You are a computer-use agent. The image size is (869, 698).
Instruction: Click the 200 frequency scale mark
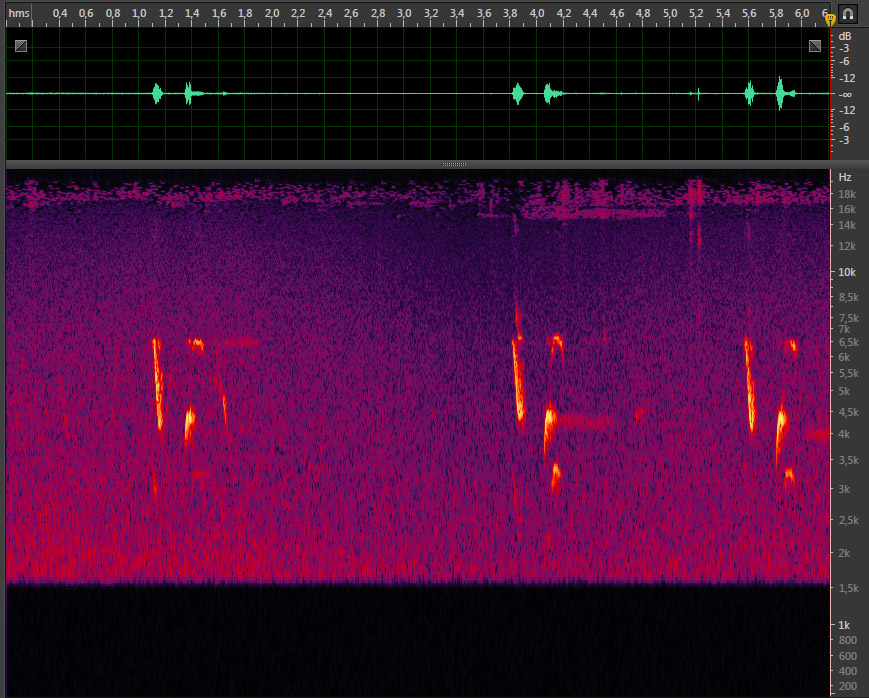(848, 686)
